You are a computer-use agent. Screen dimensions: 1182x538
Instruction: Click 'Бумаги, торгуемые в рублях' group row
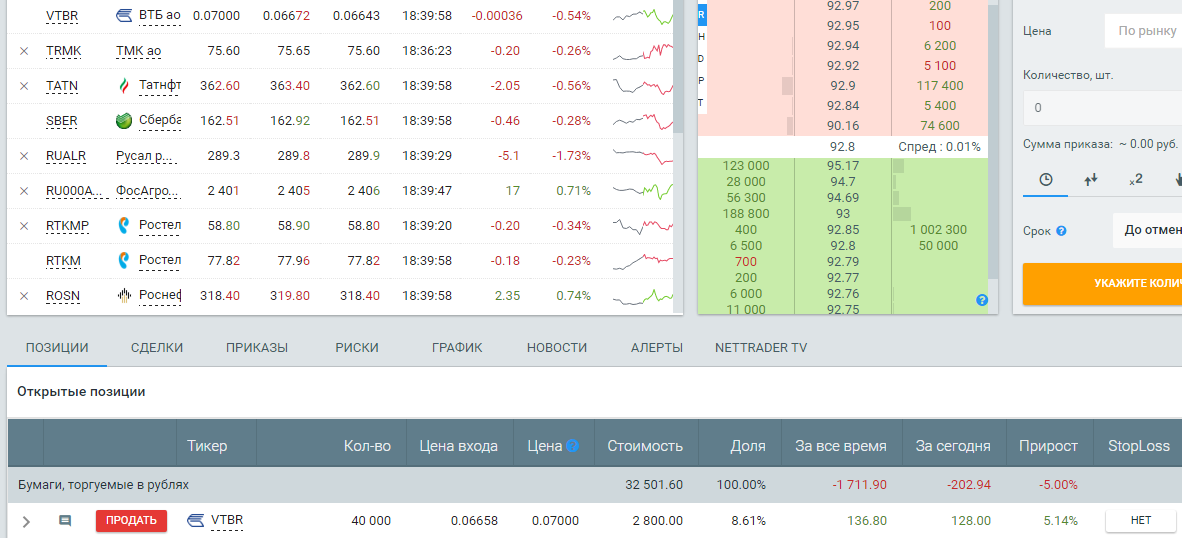pyautogui.click(x=595, y=485)
